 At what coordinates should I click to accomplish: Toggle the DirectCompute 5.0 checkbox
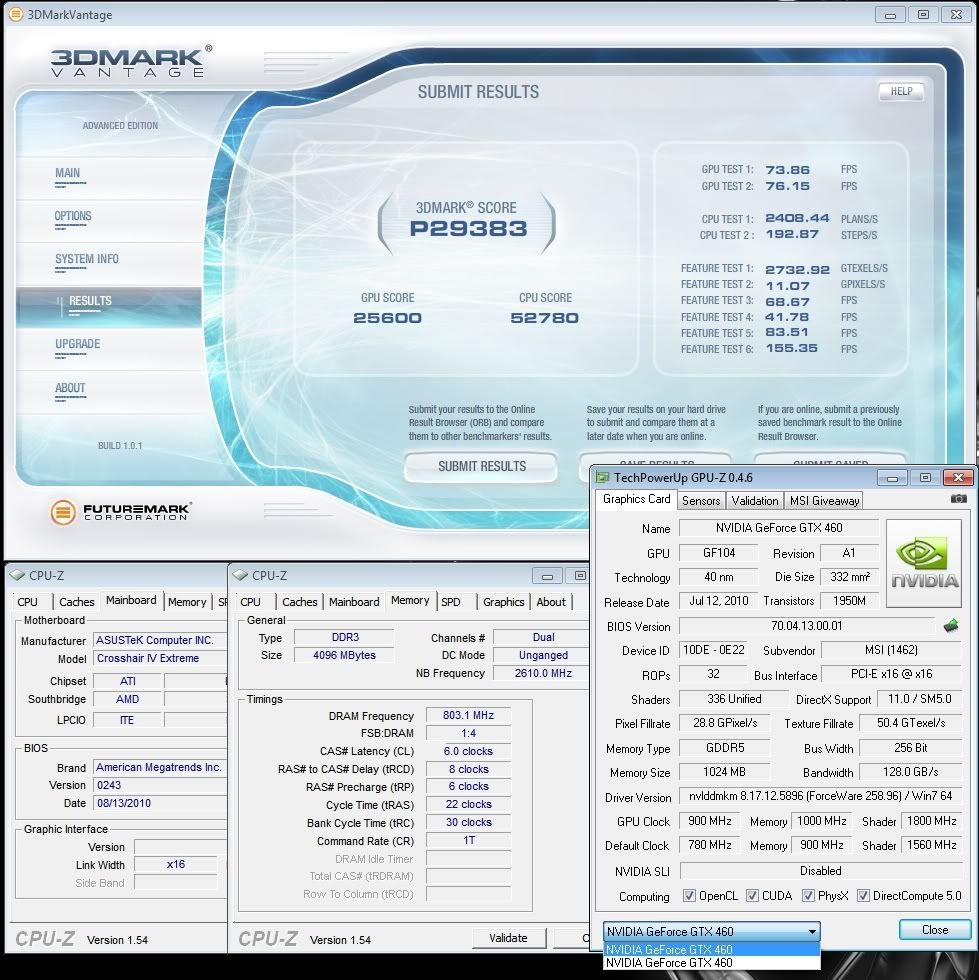[x=863, y=896]
